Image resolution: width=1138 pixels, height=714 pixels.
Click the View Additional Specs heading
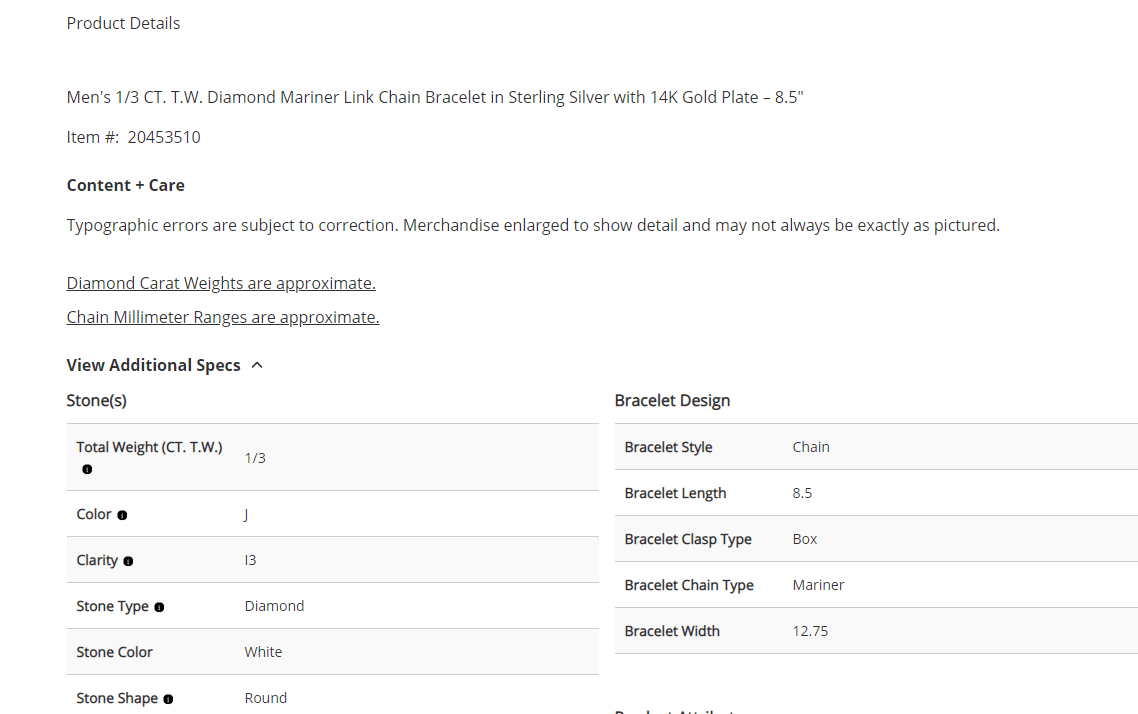click(153, 365)
